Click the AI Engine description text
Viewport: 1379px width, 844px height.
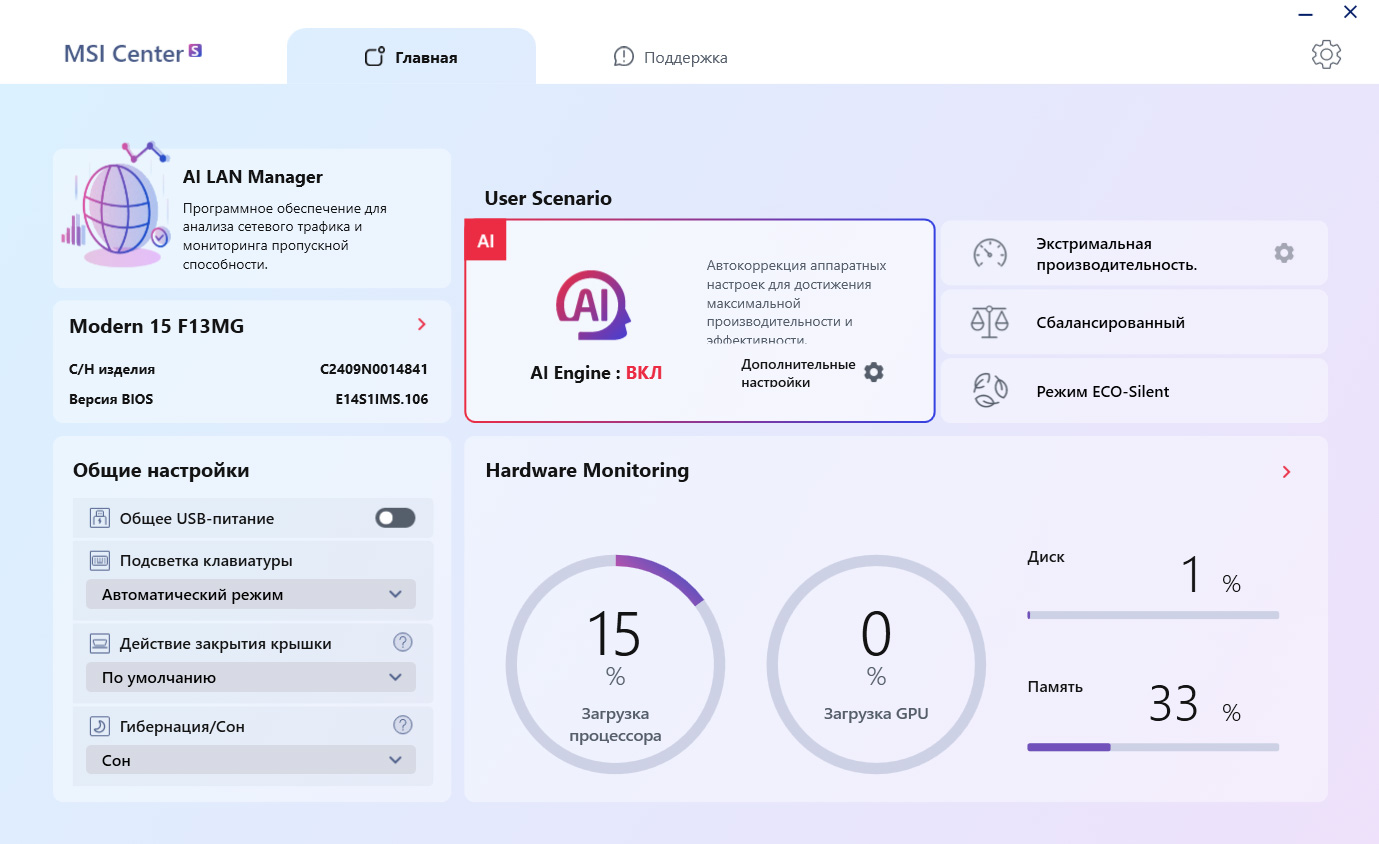click(x=796, y=303)
